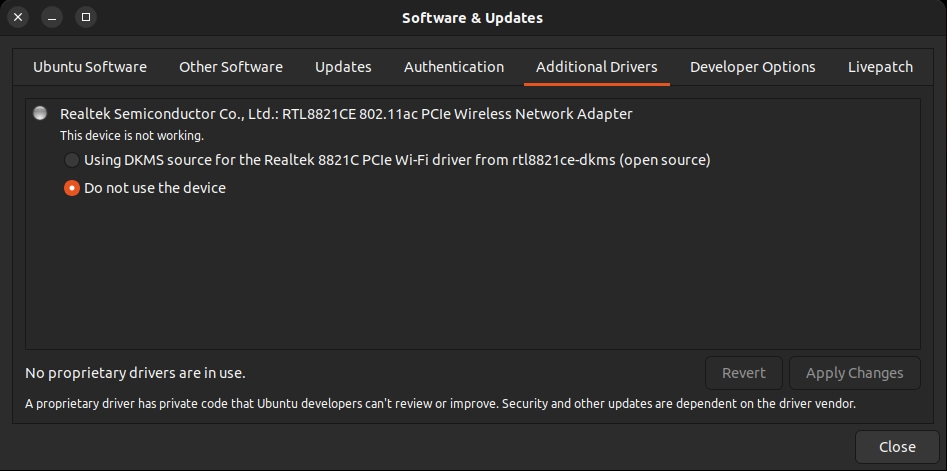Click the Realtek RTL8821CE adapter device name
Screen dimensions: 947x471
click(x=346, y=114)
